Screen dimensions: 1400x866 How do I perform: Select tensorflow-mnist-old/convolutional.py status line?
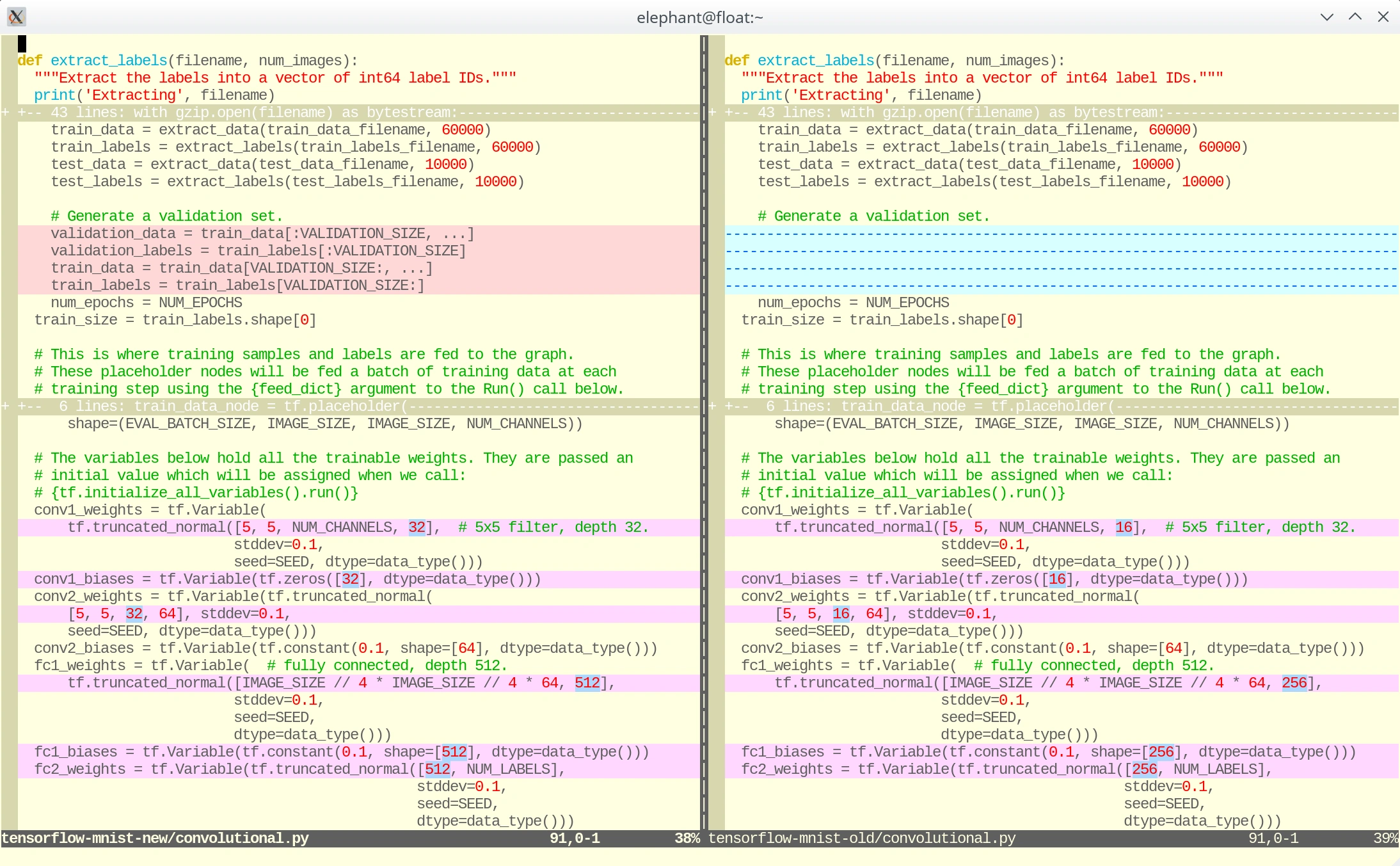[862, 838]
